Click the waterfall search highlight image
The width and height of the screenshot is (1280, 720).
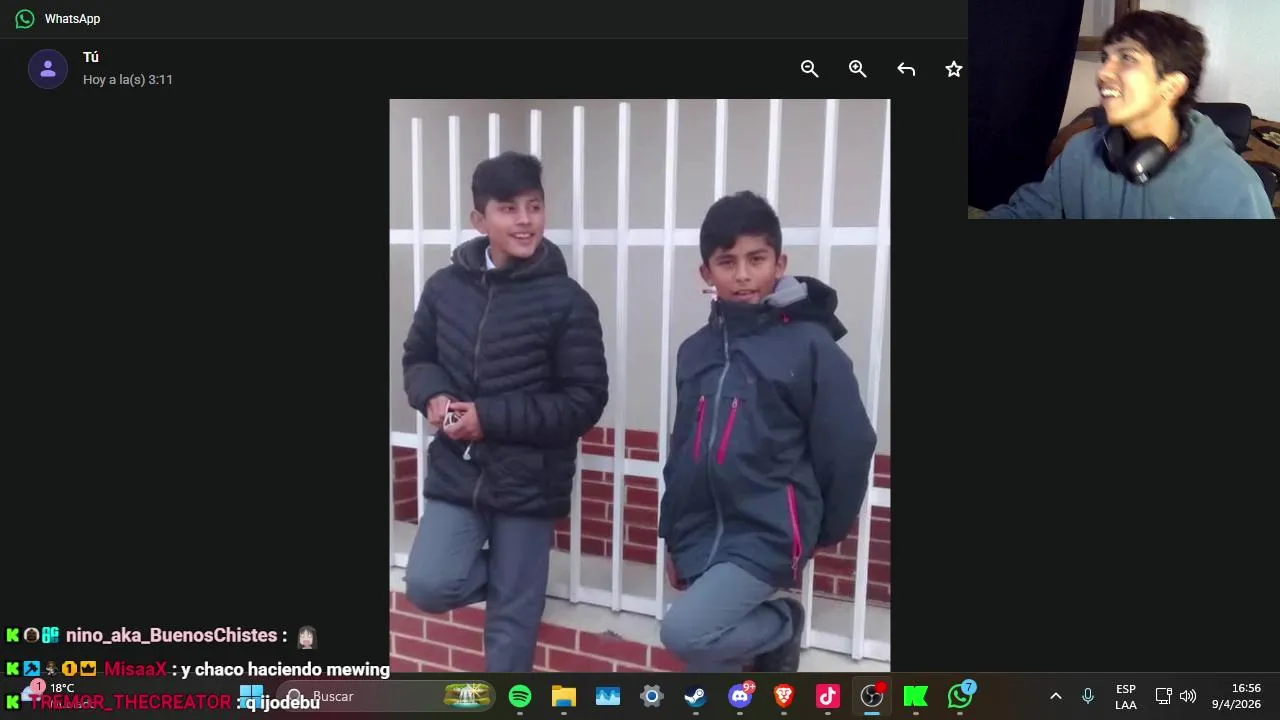tap(468, 695)
